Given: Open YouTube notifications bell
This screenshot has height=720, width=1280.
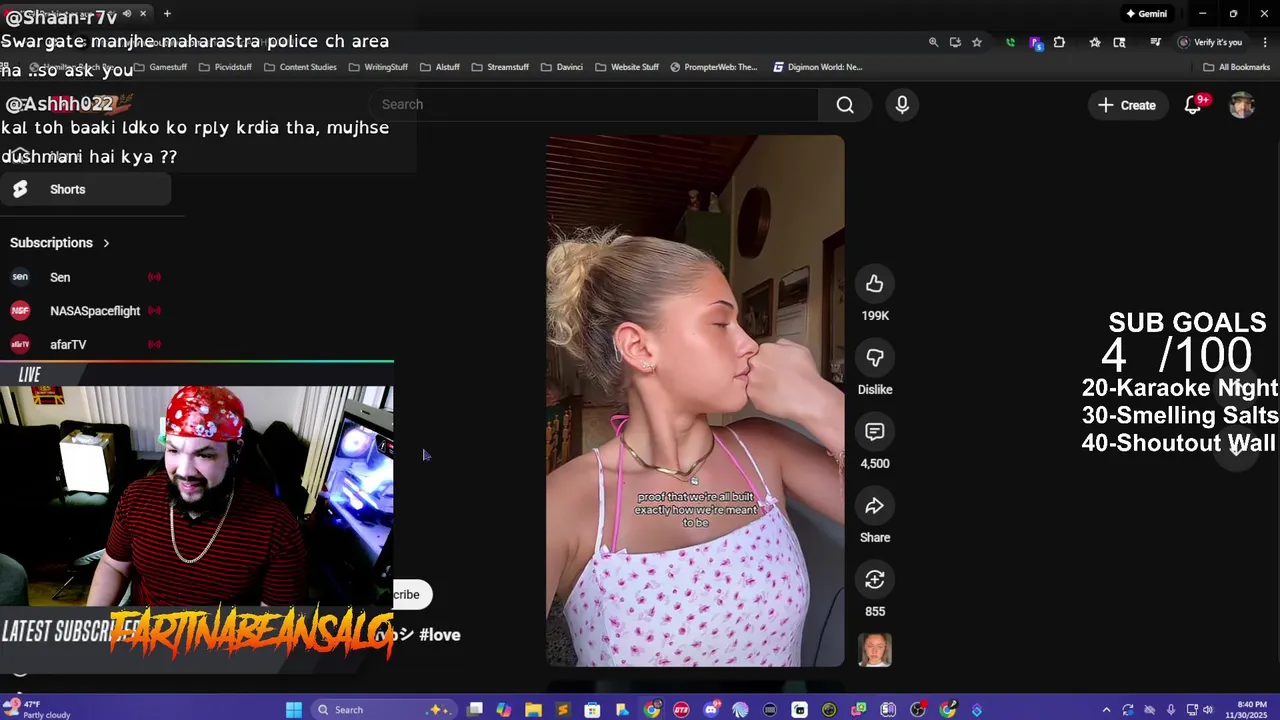Looking at the screenshot, I should click(x=1192, y=105).
